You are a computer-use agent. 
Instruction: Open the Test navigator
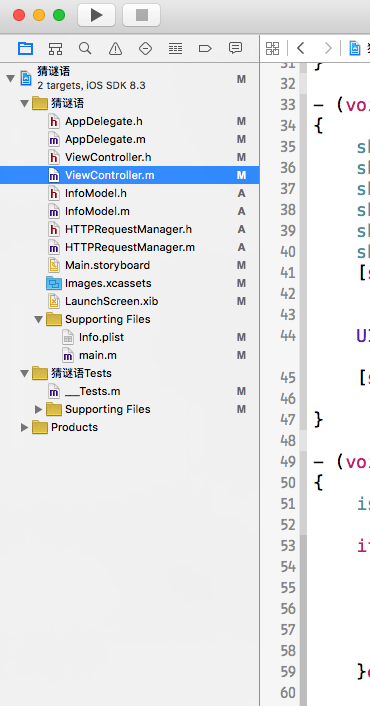[x=145, y=48]
